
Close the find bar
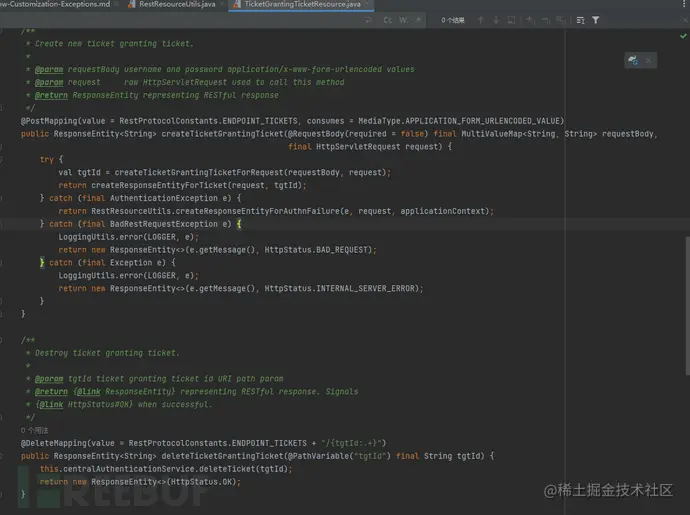[686, 20]
